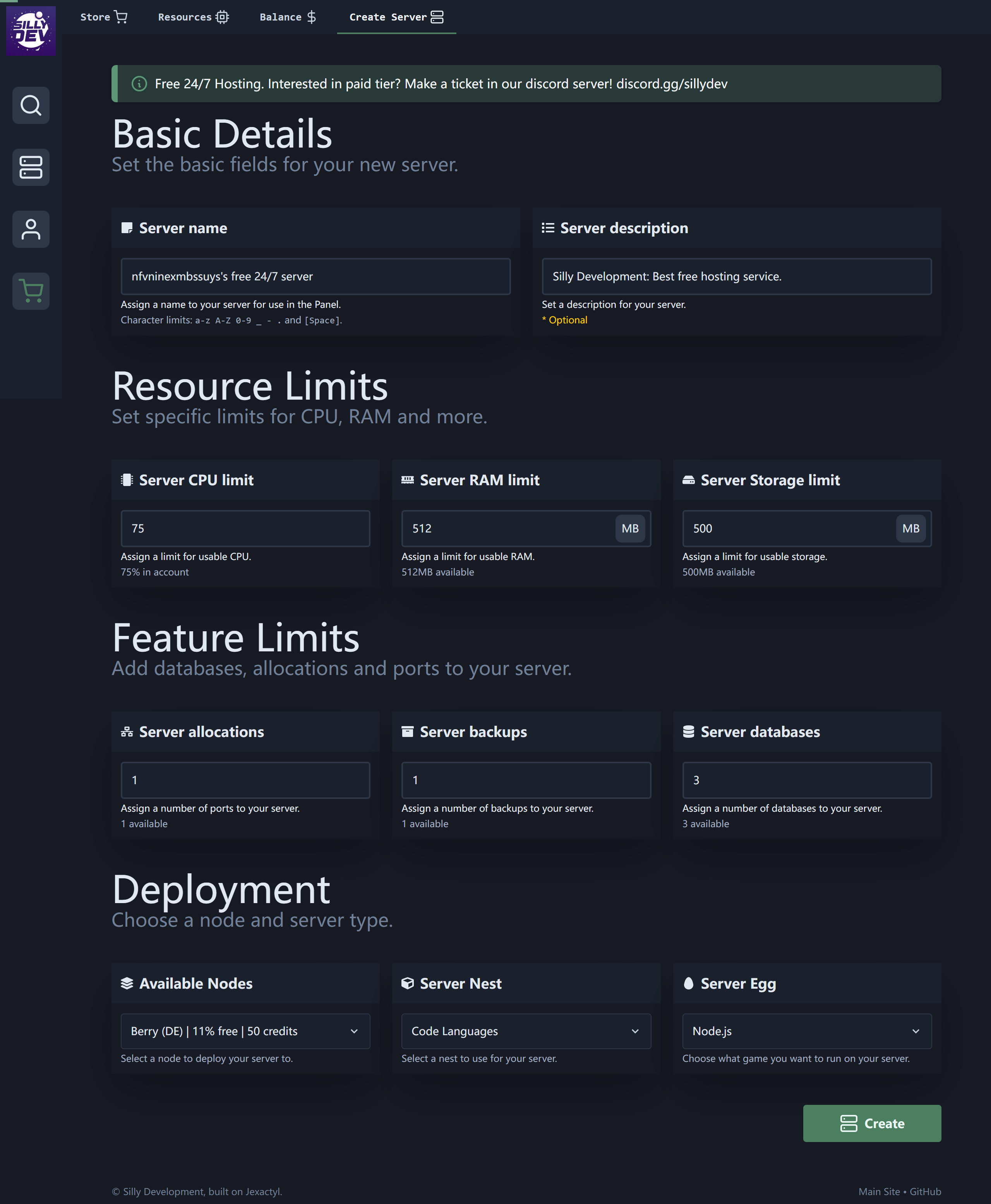
Task: Select the Create Server tab
Action: pos(396,17)
